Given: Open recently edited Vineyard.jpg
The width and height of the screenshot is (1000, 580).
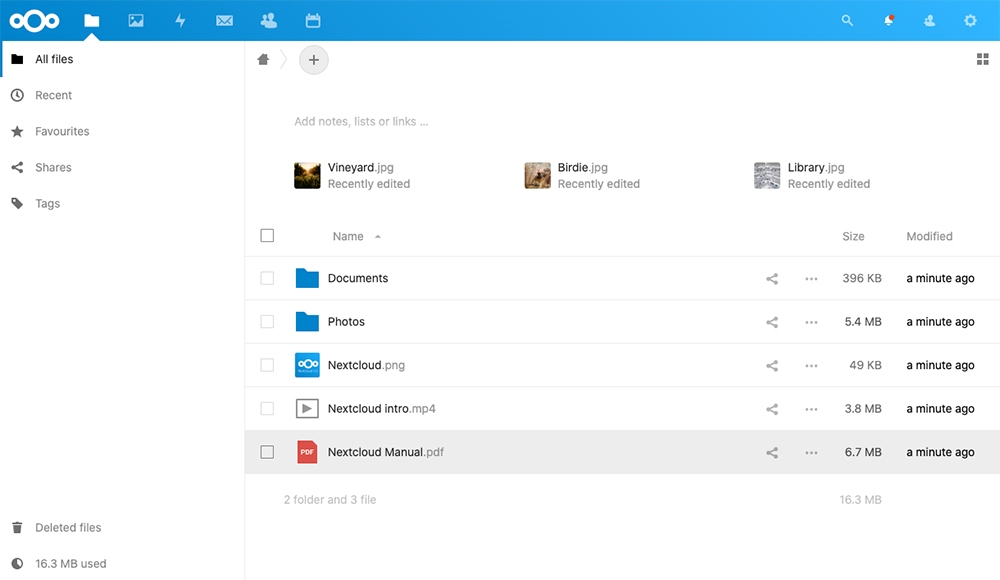Looking at the screenshot, I should [352, 175].
